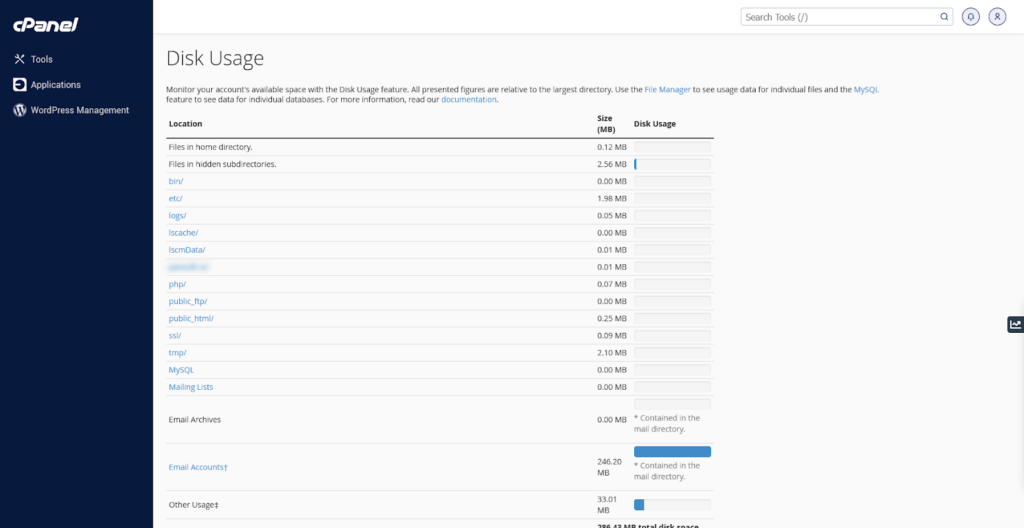Open the etc/ directory link

176,198
